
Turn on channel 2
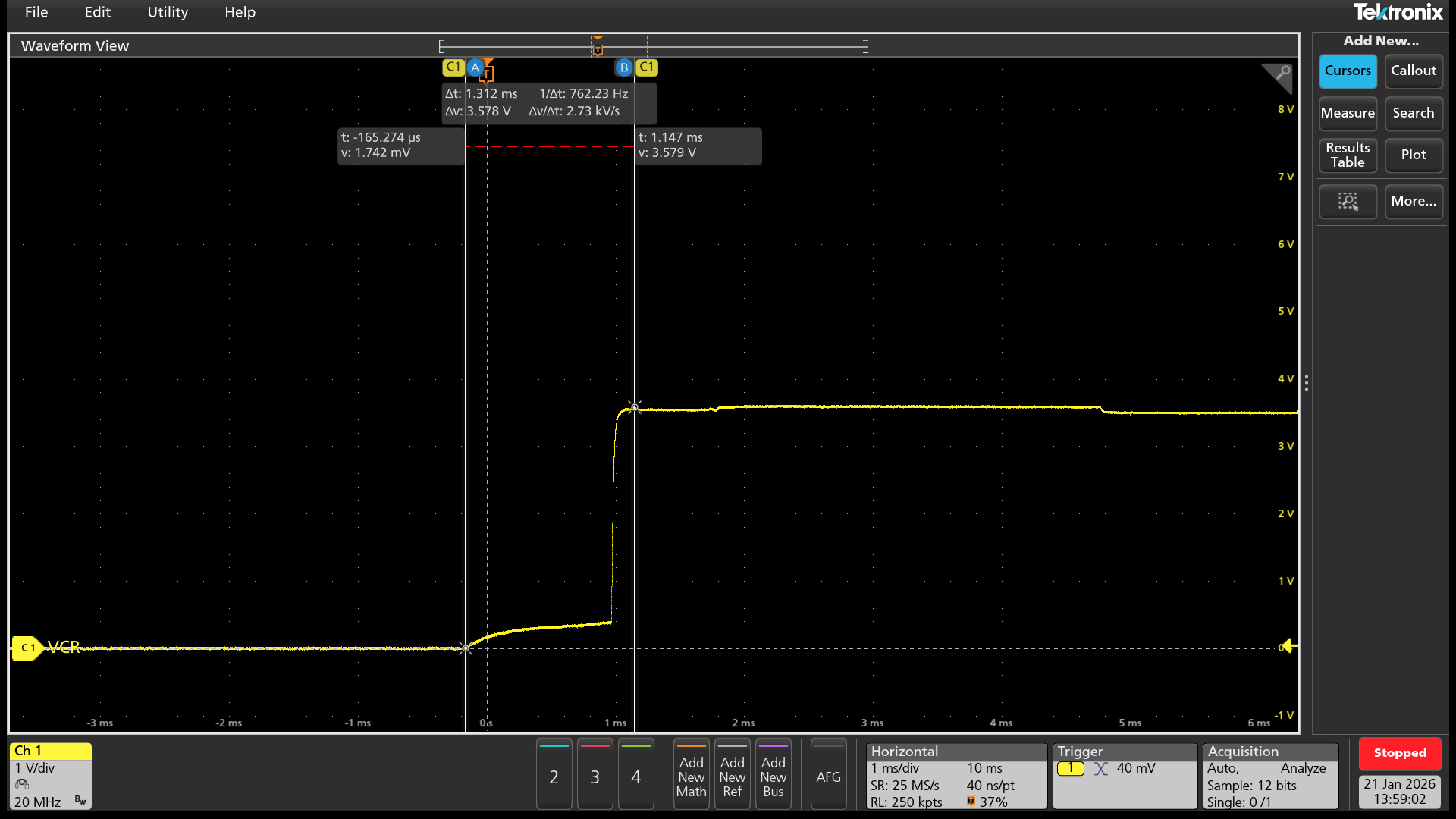click(x=554, y=775)
